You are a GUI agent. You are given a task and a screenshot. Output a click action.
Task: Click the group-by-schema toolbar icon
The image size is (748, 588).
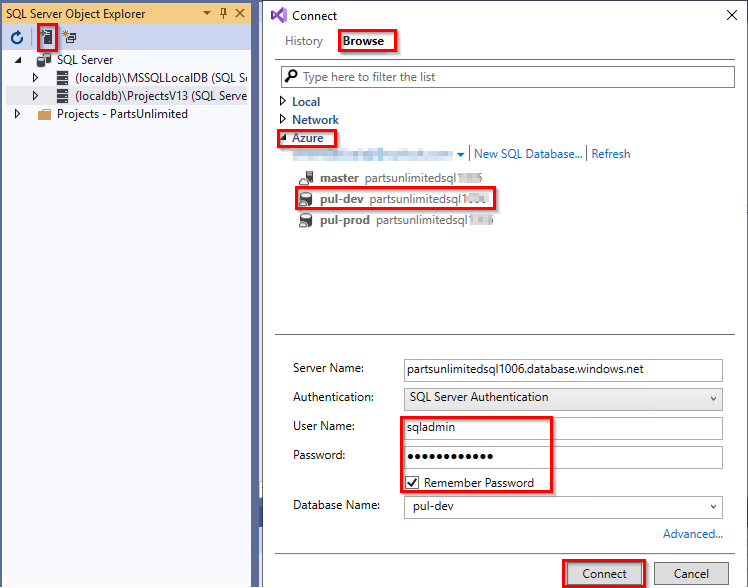[x=70, y=37]
